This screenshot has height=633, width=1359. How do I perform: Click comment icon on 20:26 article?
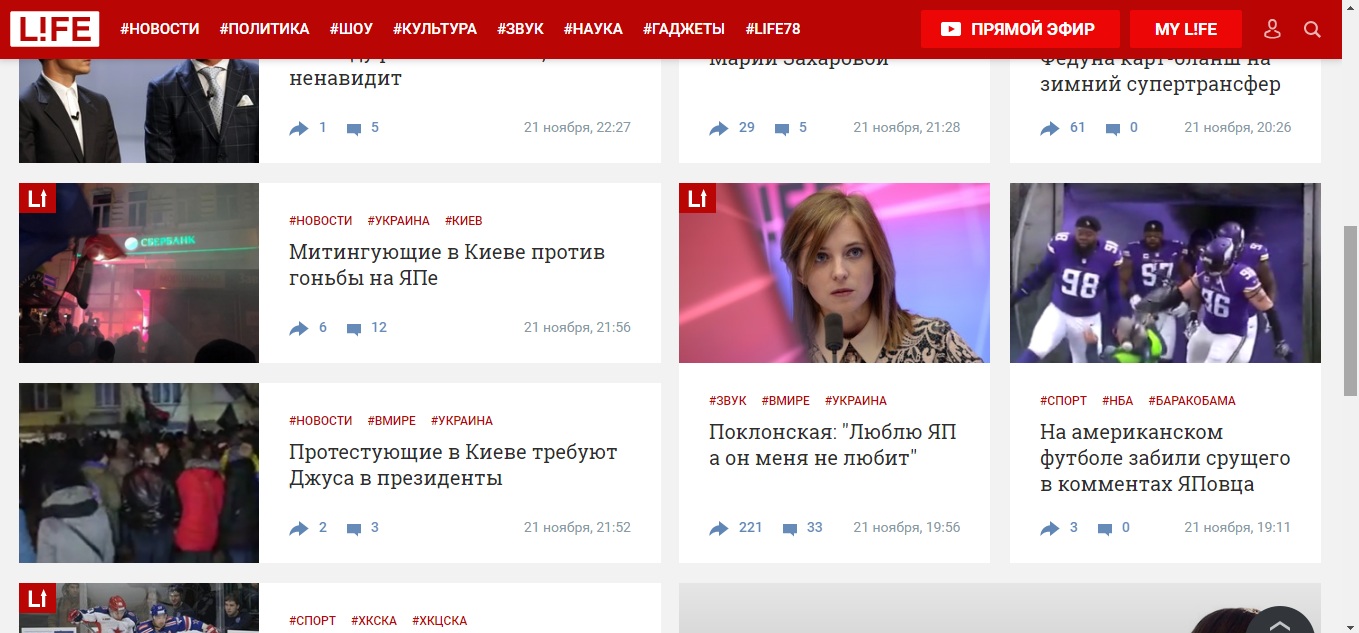(1113, 129)
